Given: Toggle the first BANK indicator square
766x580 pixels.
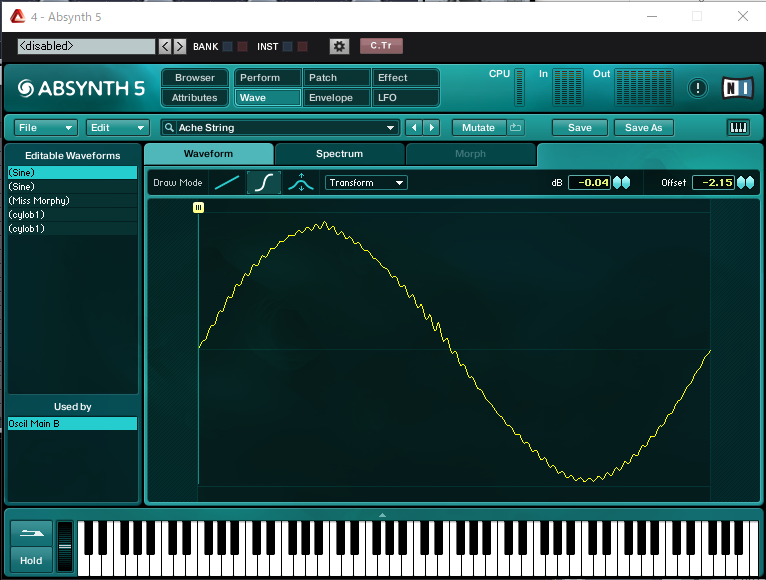Looking at the screenshot, I should coord(228,46).
